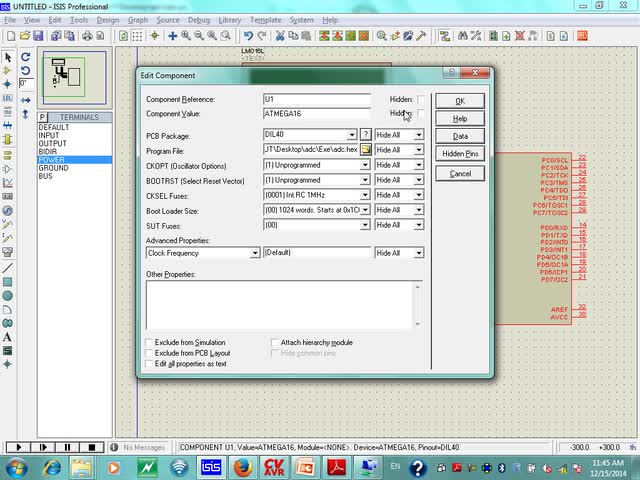Viewport: 640px width, 480px height.
Task: Open the SUT Fuses dropdown
Action: point(365,225)
